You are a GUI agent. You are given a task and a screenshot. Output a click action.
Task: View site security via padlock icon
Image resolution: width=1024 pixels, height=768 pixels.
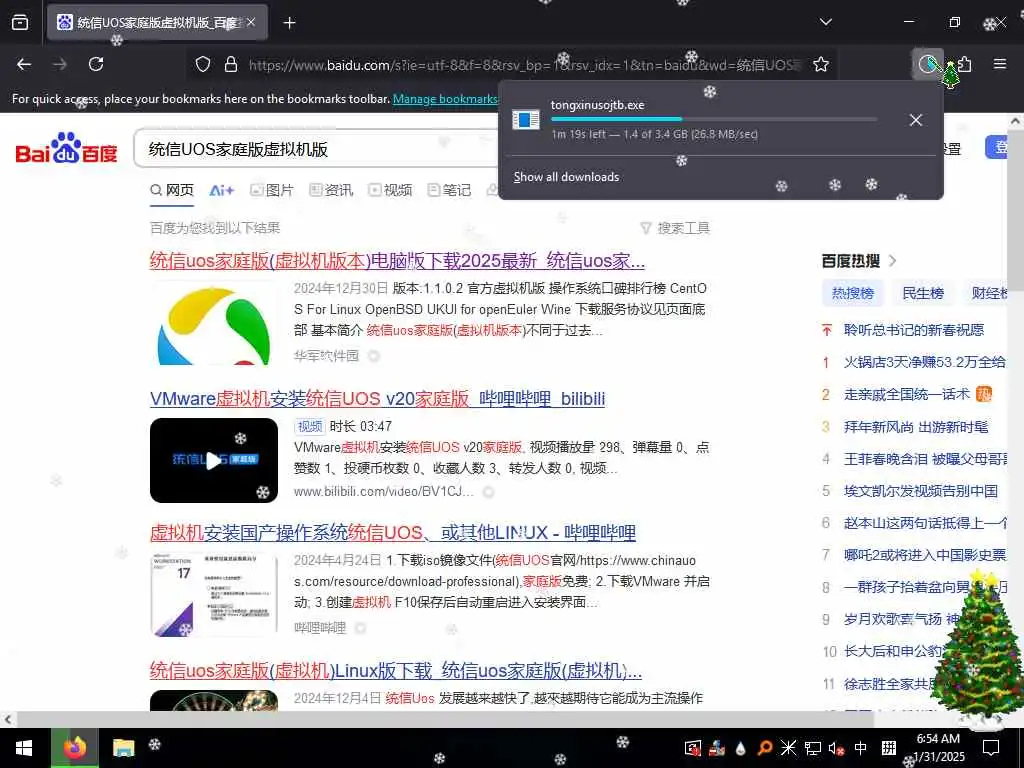[231, 64]
